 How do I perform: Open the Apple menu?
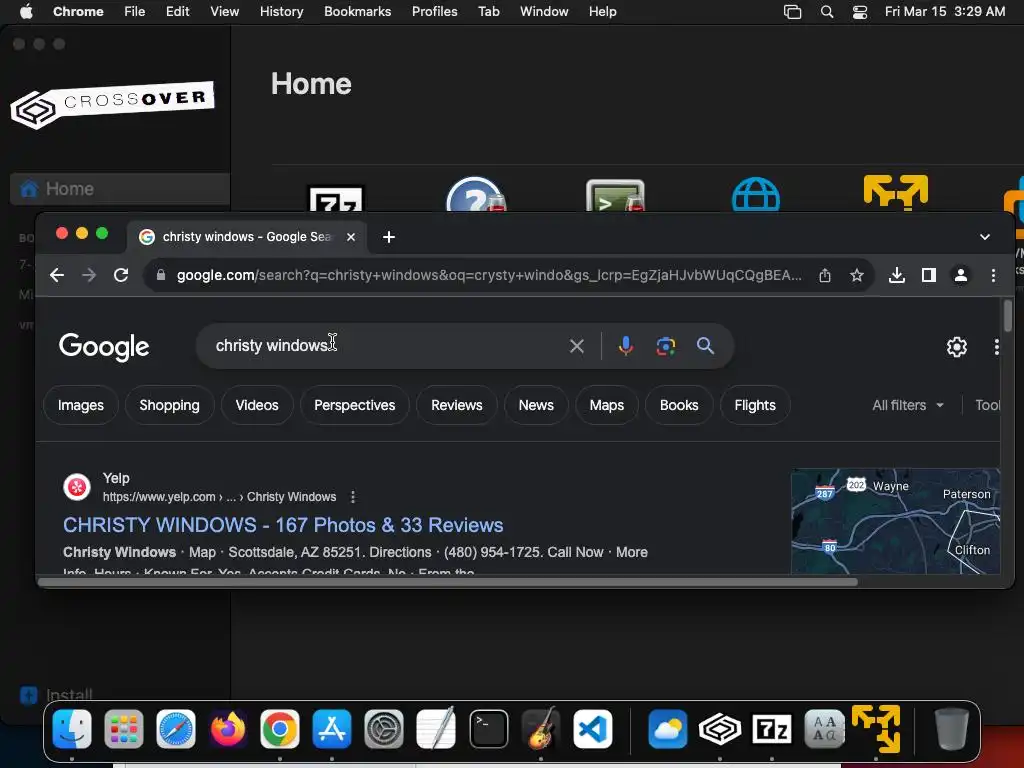(25, 12)
